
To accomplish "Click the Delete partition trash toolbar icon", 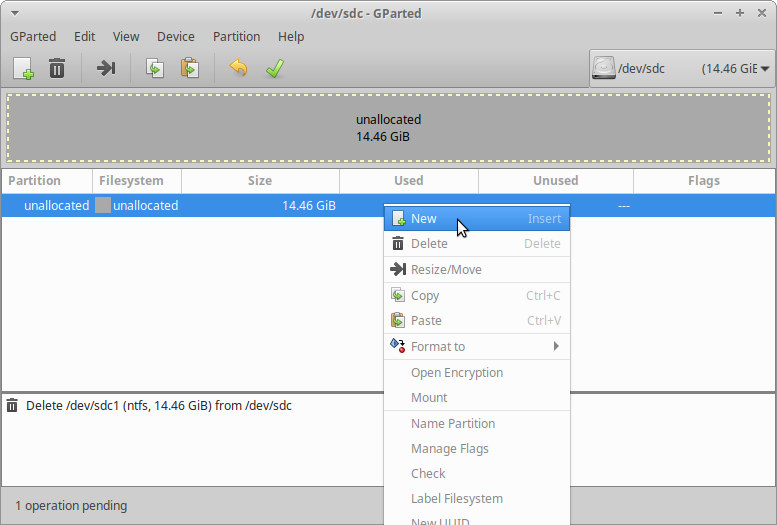I will (x=57, y=68).
